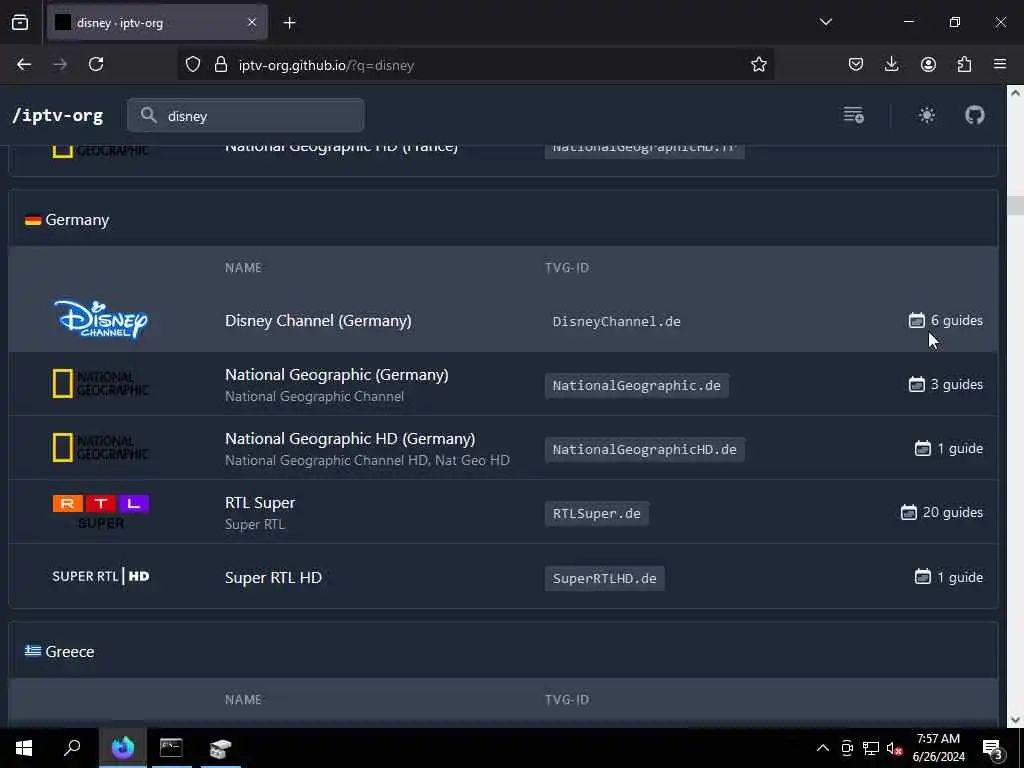Open the 3 guides button

[945, 385]
